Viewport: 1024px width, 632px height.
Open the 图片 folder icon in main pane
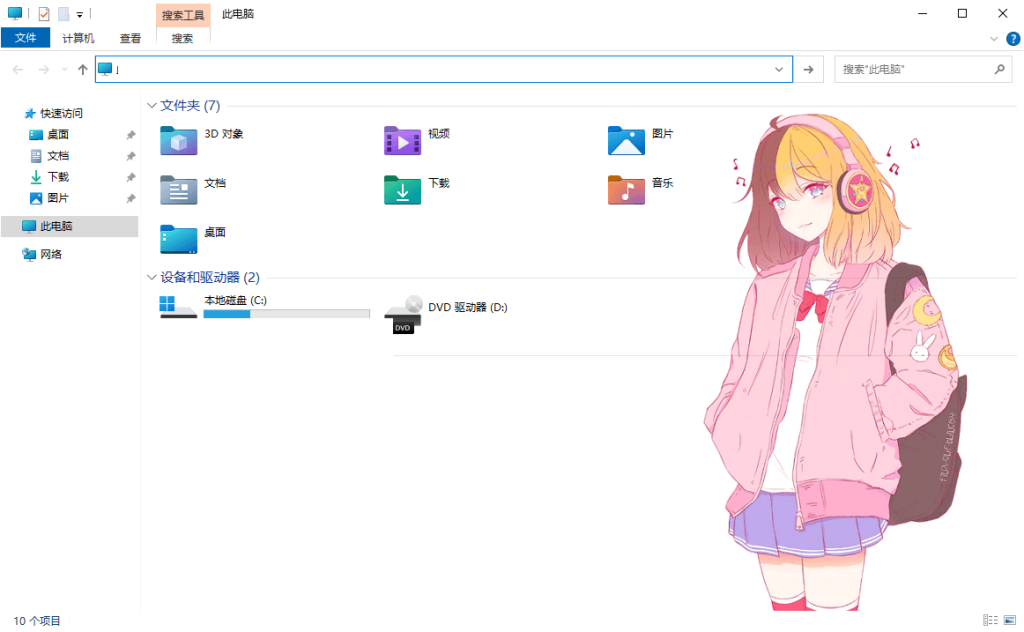point(626,140)
